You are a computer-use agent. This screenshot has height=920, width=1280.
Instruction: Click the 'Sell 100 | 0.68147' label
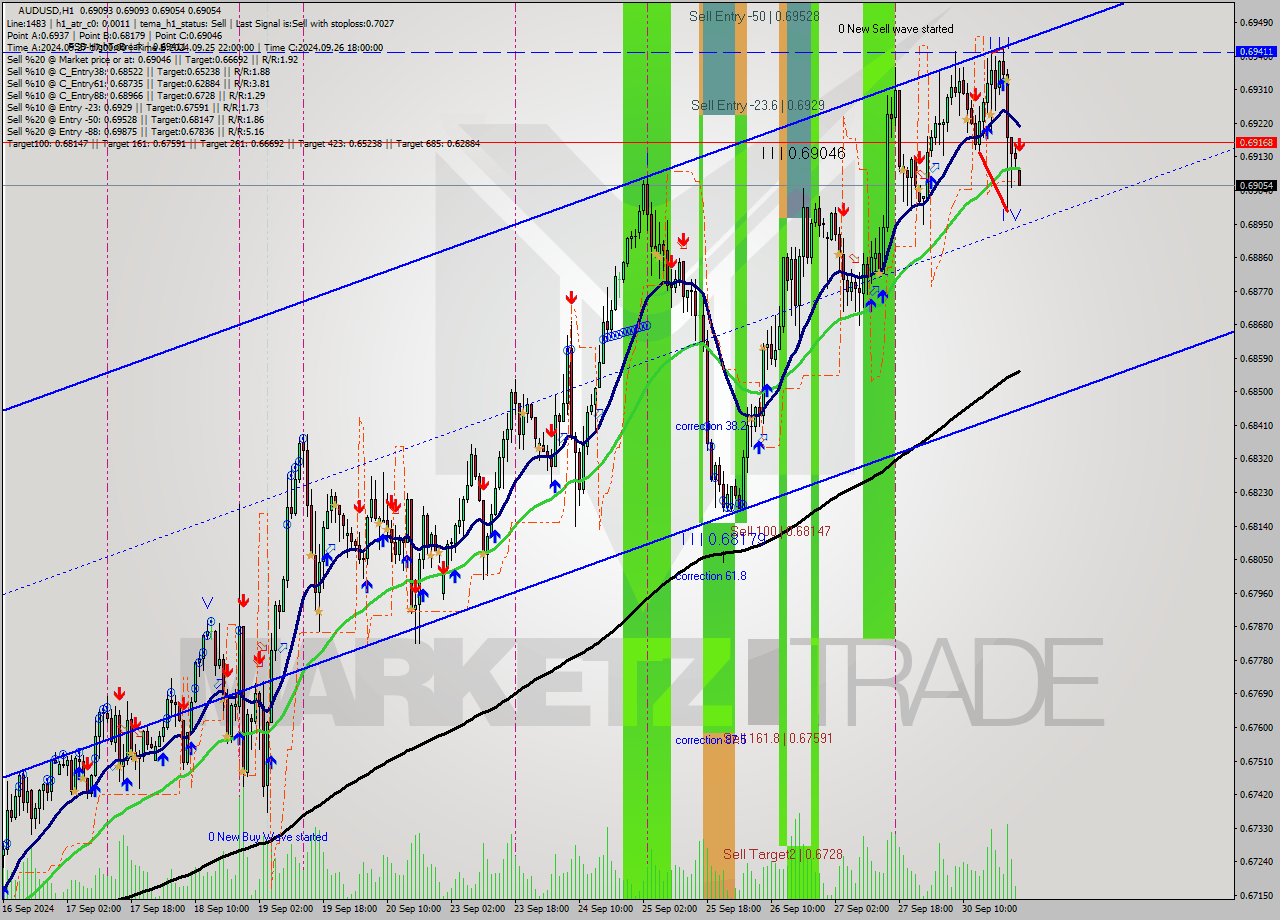tap(781, 531)
